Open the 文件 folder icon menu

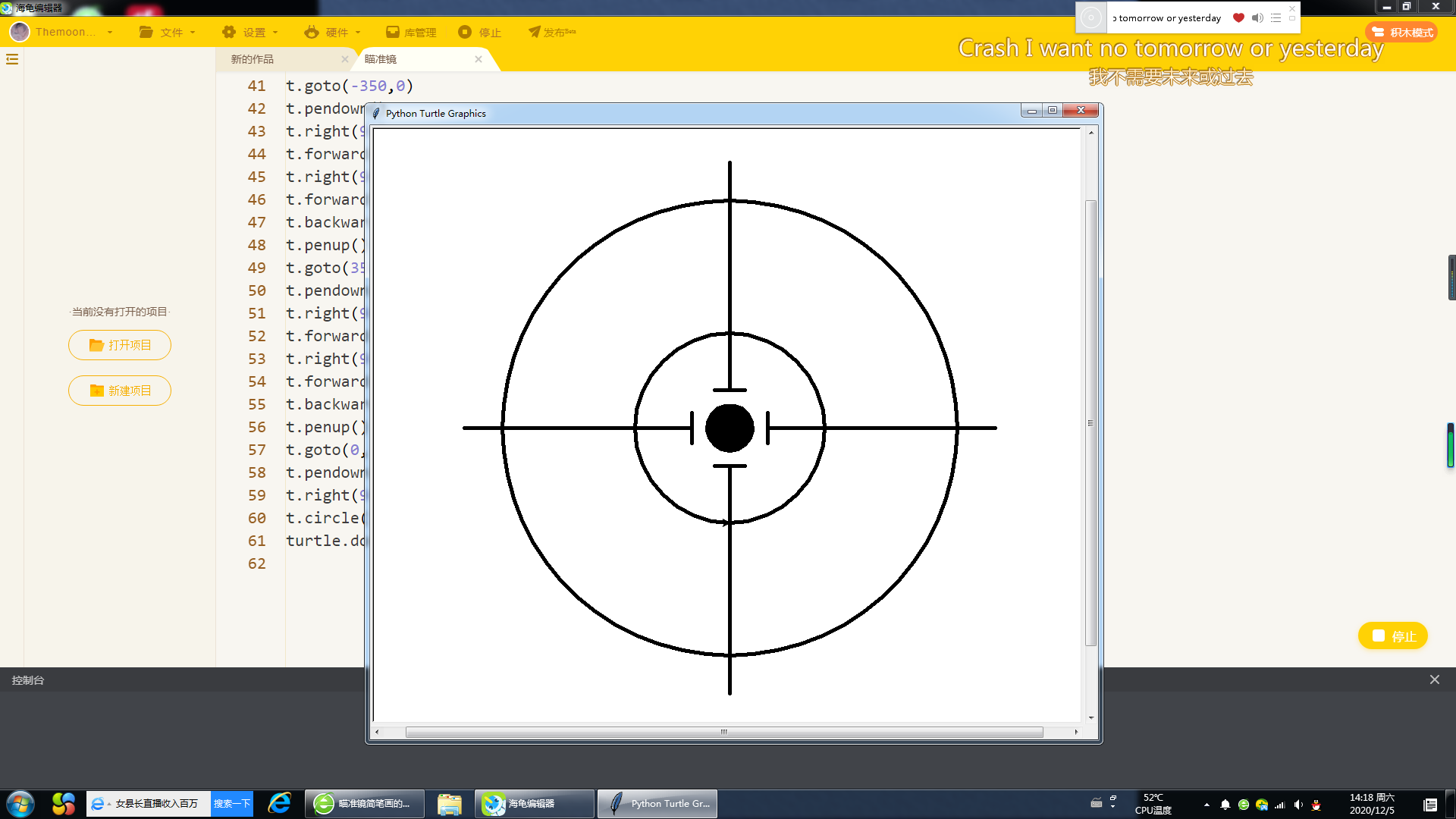(146, 32)
